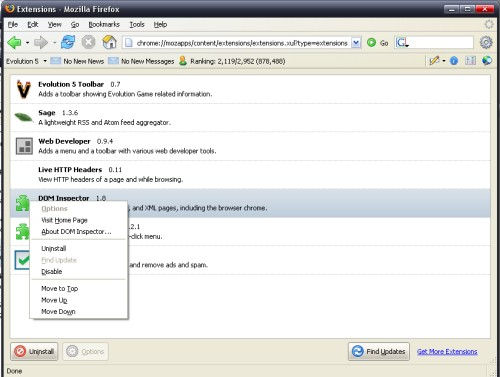Click inside the URL address field

[x=242, y=43]
